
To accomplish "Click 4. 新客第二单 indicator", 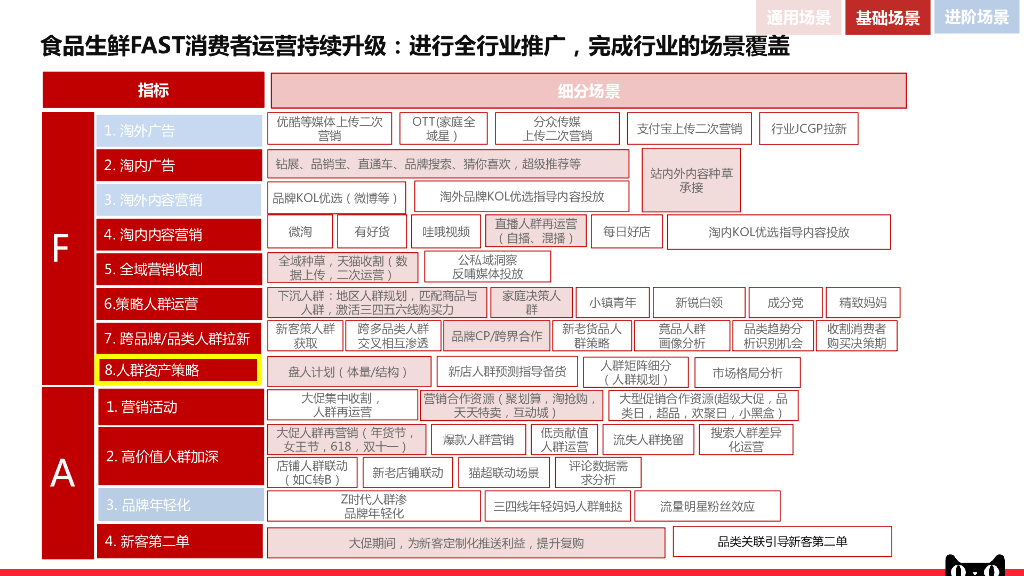I will coord(180,541).
